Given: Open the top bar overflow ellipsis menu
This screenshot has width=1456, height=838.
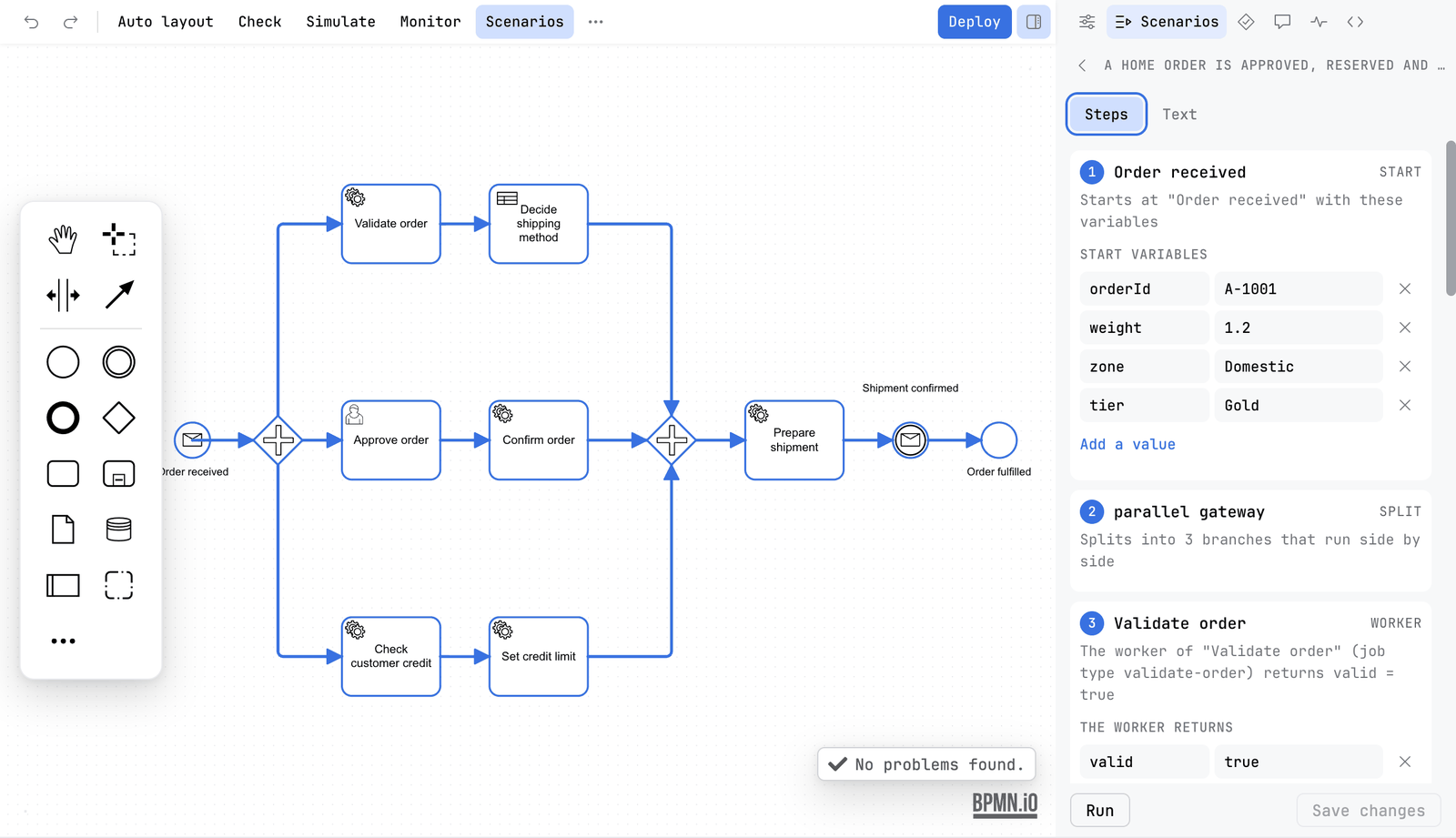Looking at the screenshot, I should 595,22.
